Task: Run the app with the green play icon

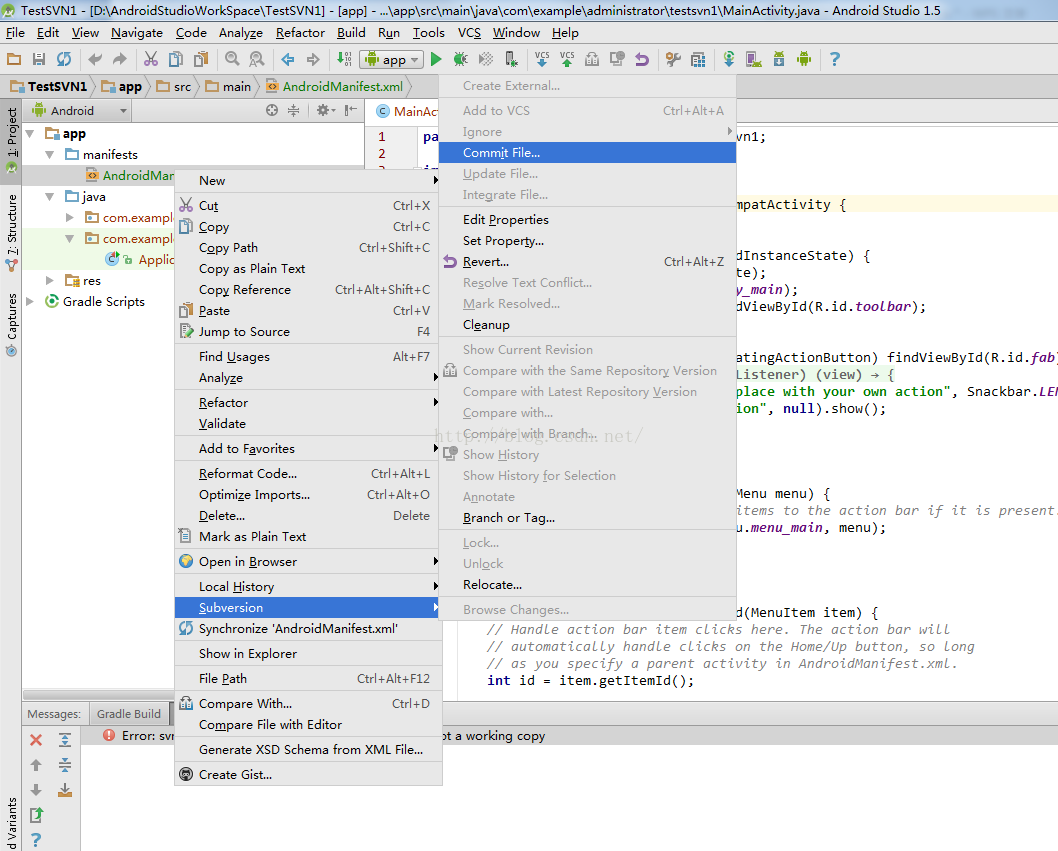Action: pos(436,59)
